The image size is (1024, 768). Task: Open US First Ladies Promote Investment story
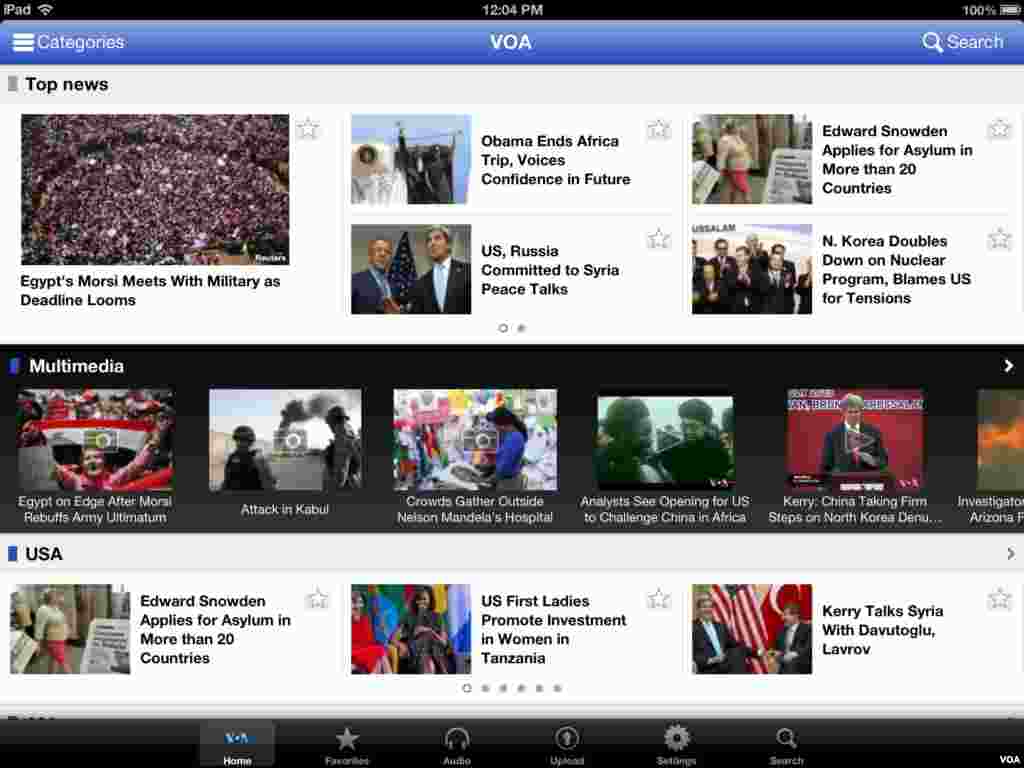pyautogui.click(x=553, y=630)
